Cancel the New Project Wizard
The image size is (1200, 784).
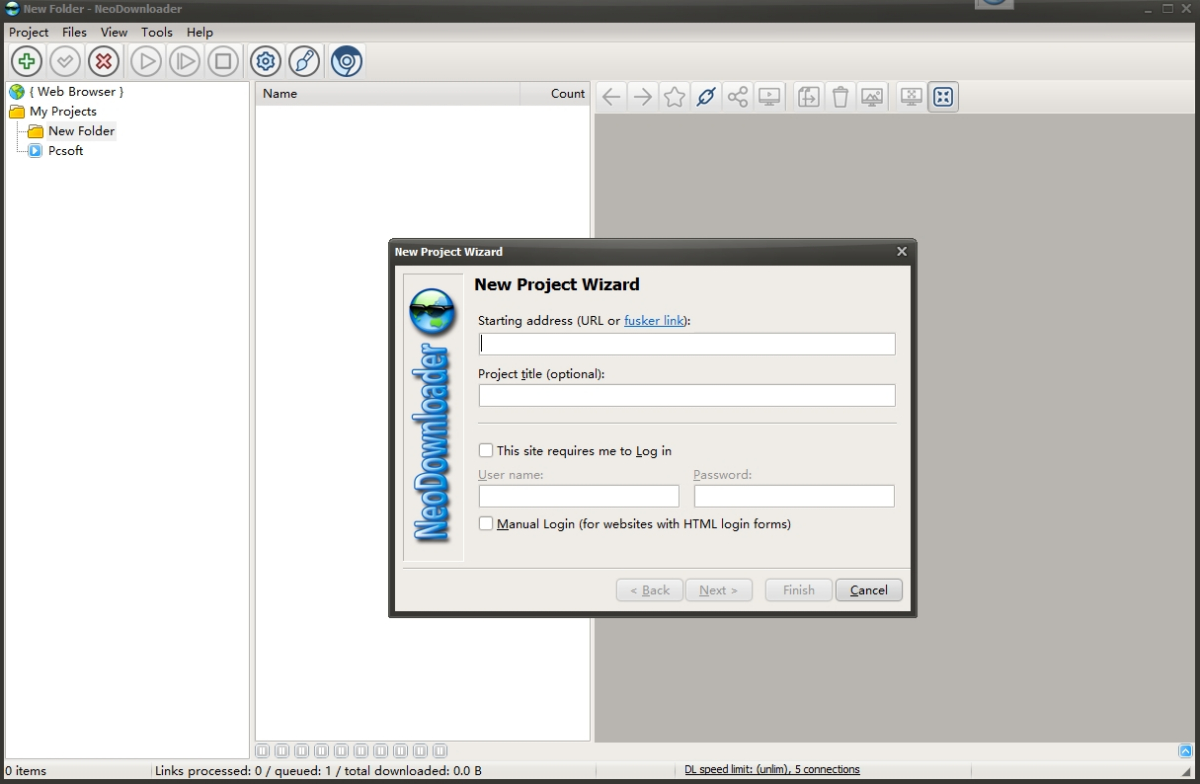pos(868,590)
